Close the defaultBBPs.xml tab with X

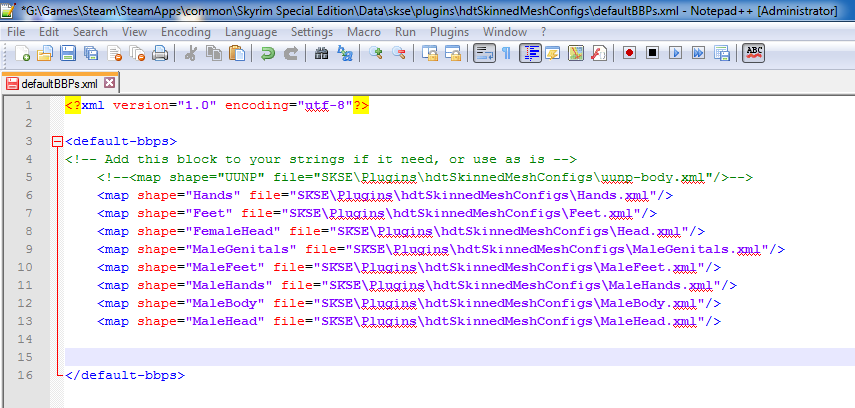109,83
